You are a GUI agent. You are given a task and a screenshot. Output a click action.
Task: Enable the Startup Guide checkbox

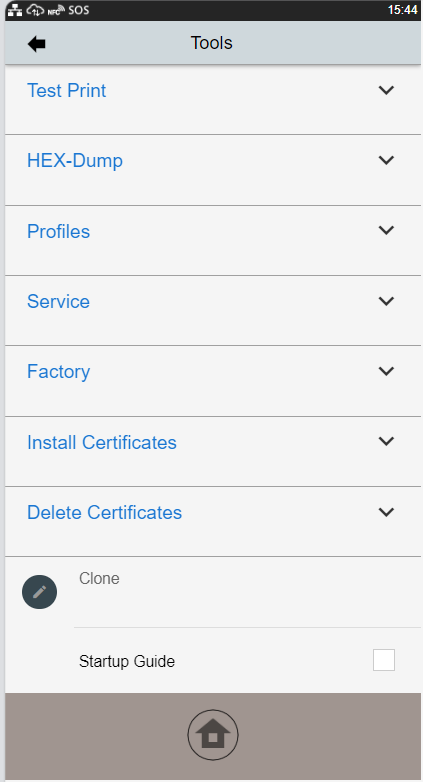[x=384, y=660]
